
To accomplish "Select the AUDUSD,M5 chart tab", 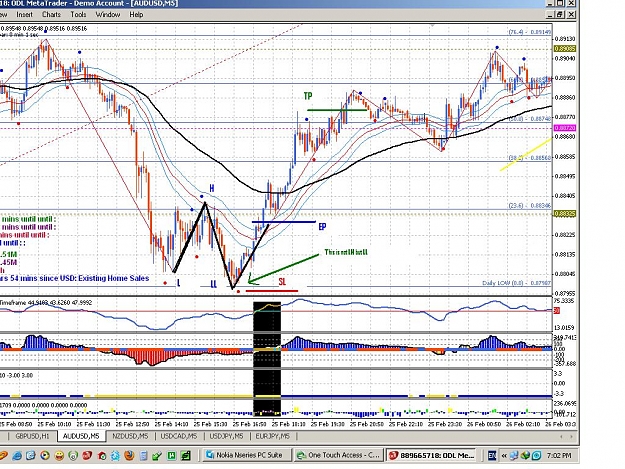I will coord(81,436).
